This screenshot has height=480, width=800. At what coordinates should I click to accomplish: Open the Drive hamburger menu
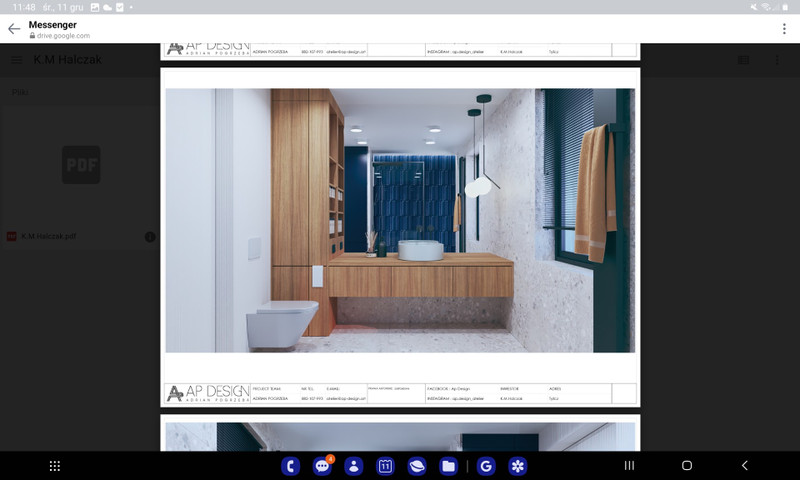pyautogui.click(x=17, y=60)
